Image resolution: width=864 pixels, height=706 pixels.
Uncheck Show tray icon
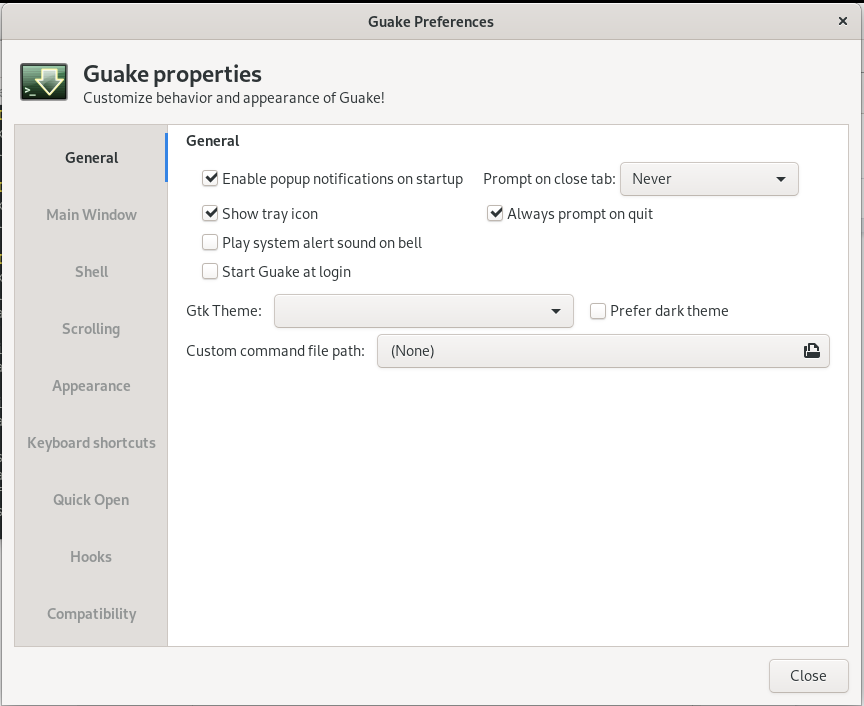[211, 213]
